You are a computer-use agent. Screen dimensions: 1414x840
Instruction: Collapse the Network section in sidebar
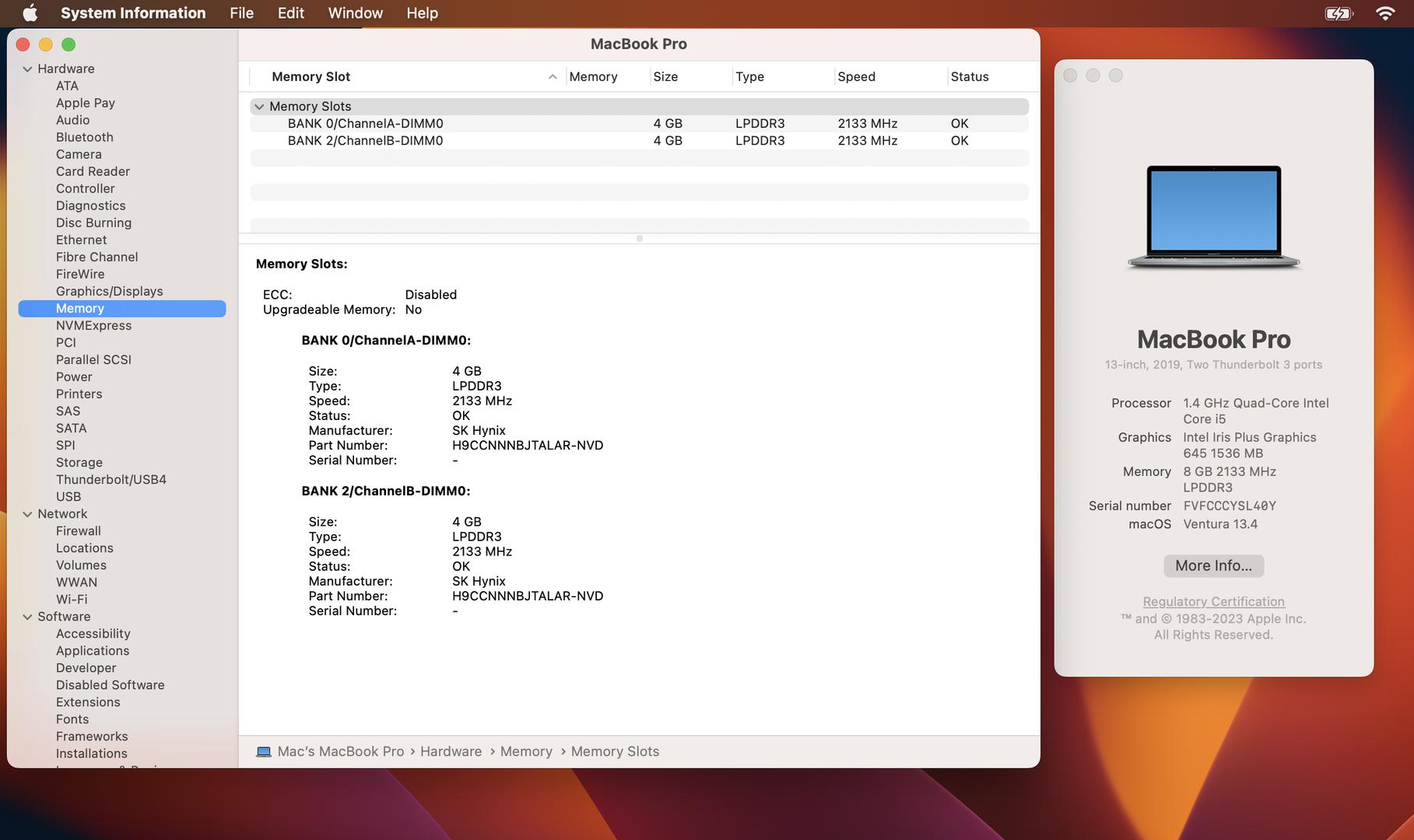click(x=27, y=514)
